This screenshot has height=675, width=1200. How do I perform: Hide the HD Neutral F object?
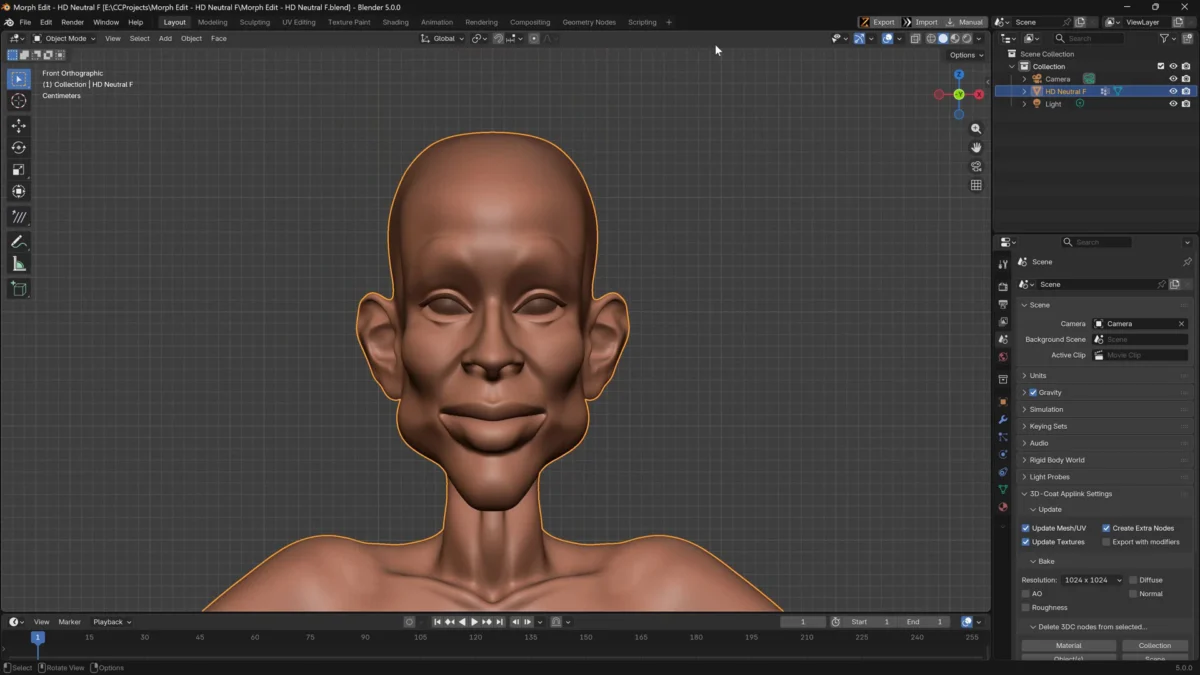click(1173, 91)
